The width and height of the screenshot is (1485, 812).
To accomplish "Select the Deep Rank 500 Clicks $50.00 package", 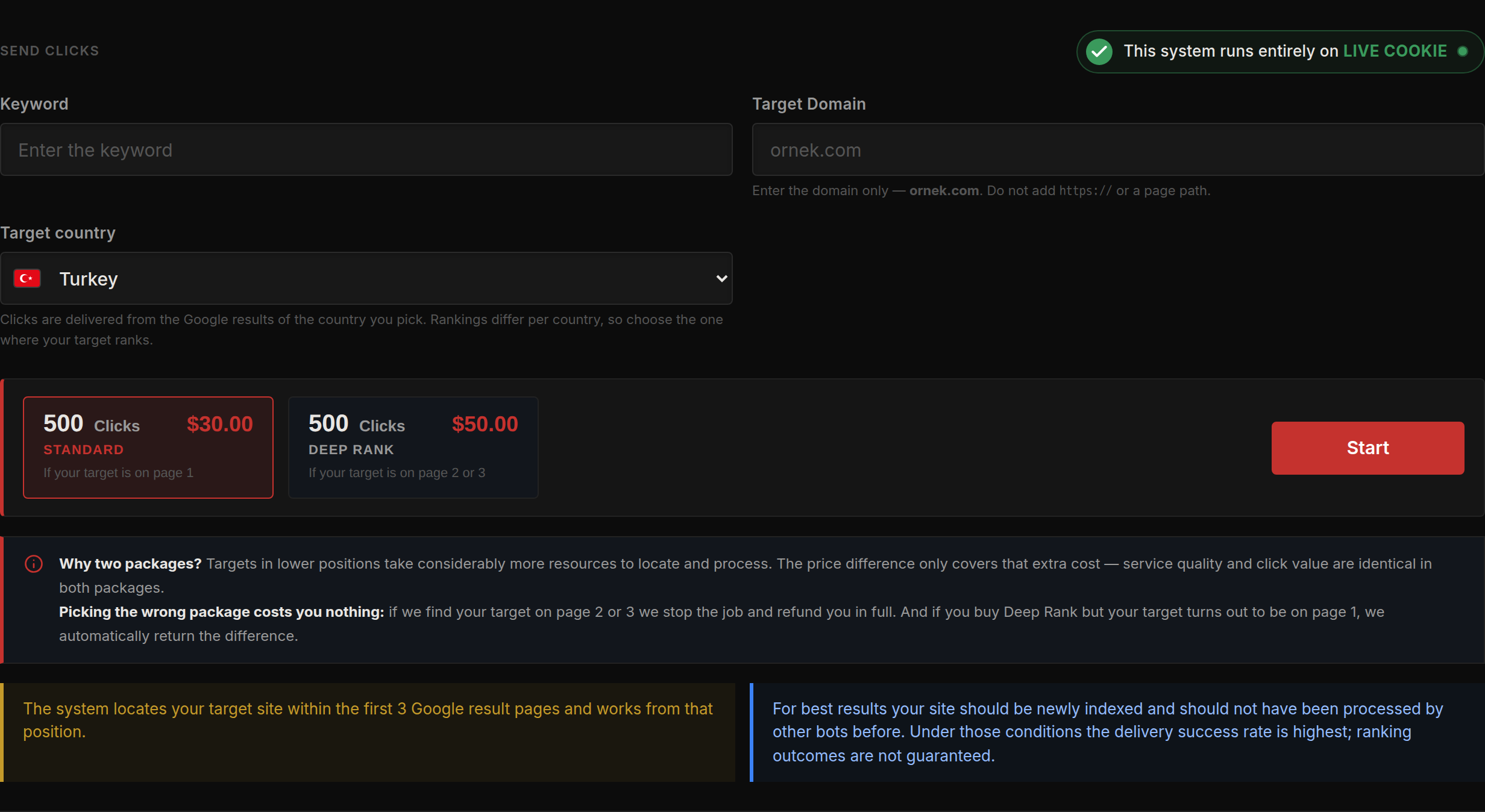I will pyautogui.click(x=413, y=447).
